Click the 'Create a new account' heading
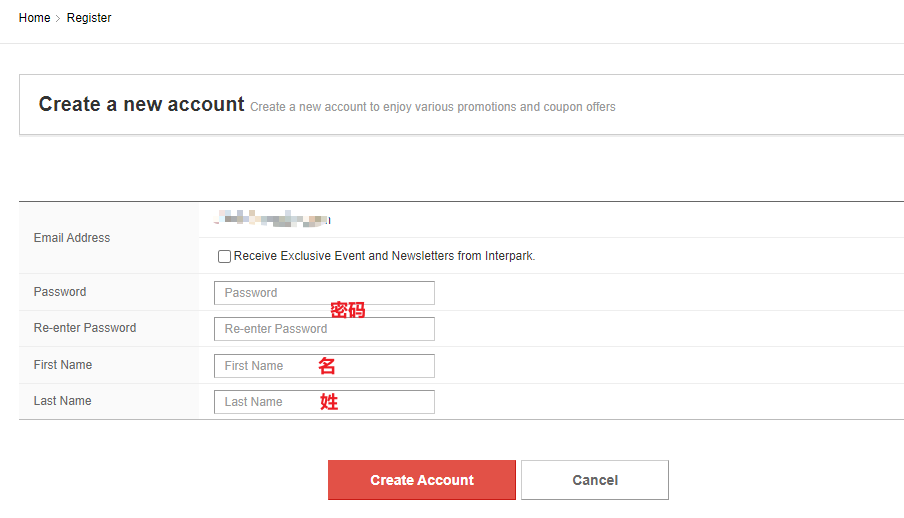 tap(141, 104)
